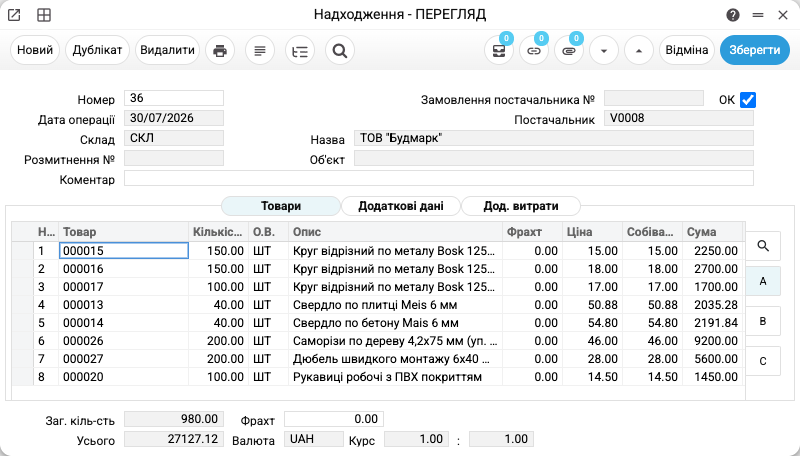This screenshot has height=456, width=800.
Task: Click the Зберегти save button
Action: point(755,50)
